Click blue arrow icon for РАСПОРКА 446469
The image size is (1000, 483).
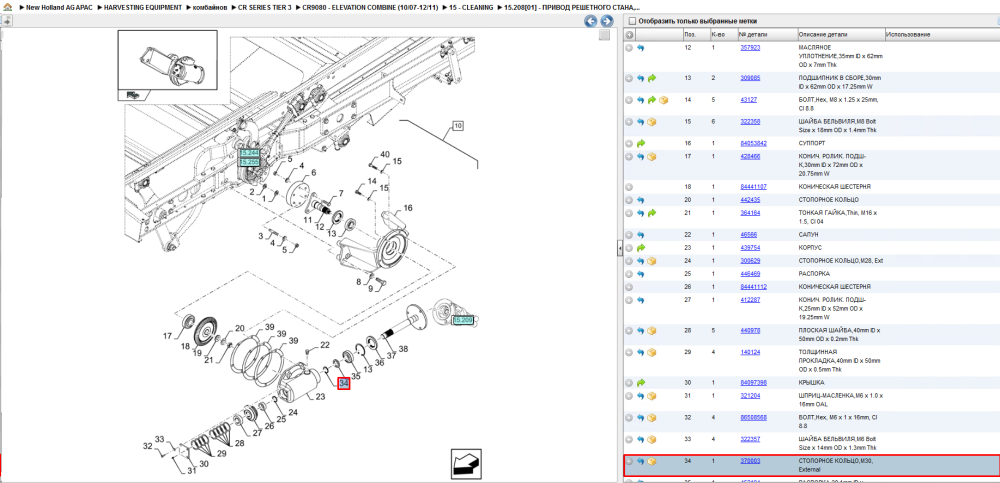pos(641,274)
